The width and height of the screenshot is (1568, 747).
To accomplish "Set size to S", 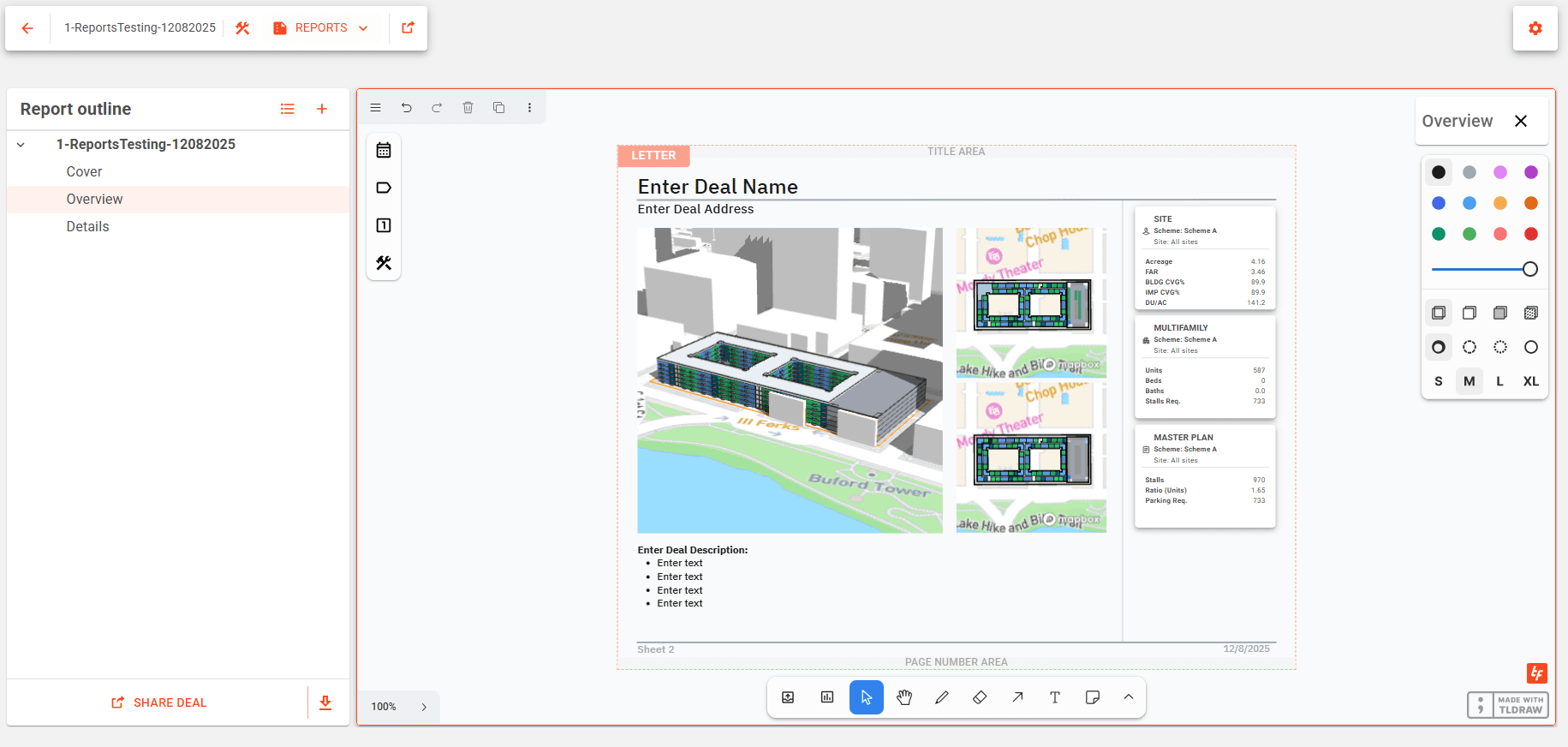I will (1439, 381).
